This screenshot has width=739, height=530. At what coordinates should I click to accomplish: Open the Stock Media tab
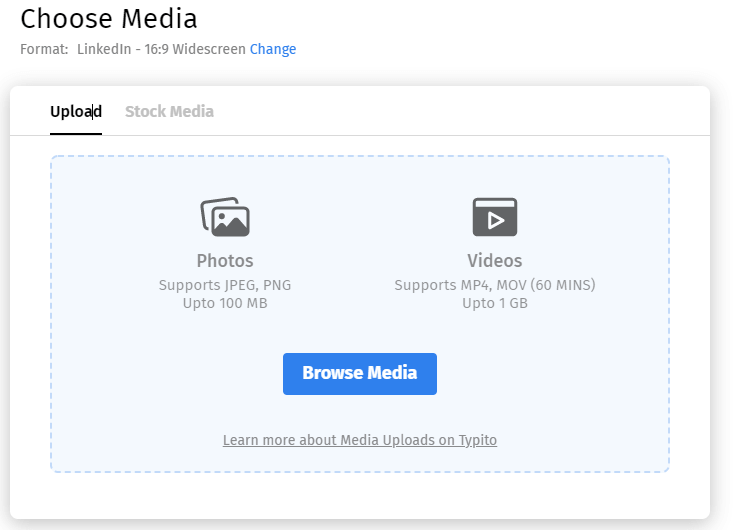(x=169, y=112)
